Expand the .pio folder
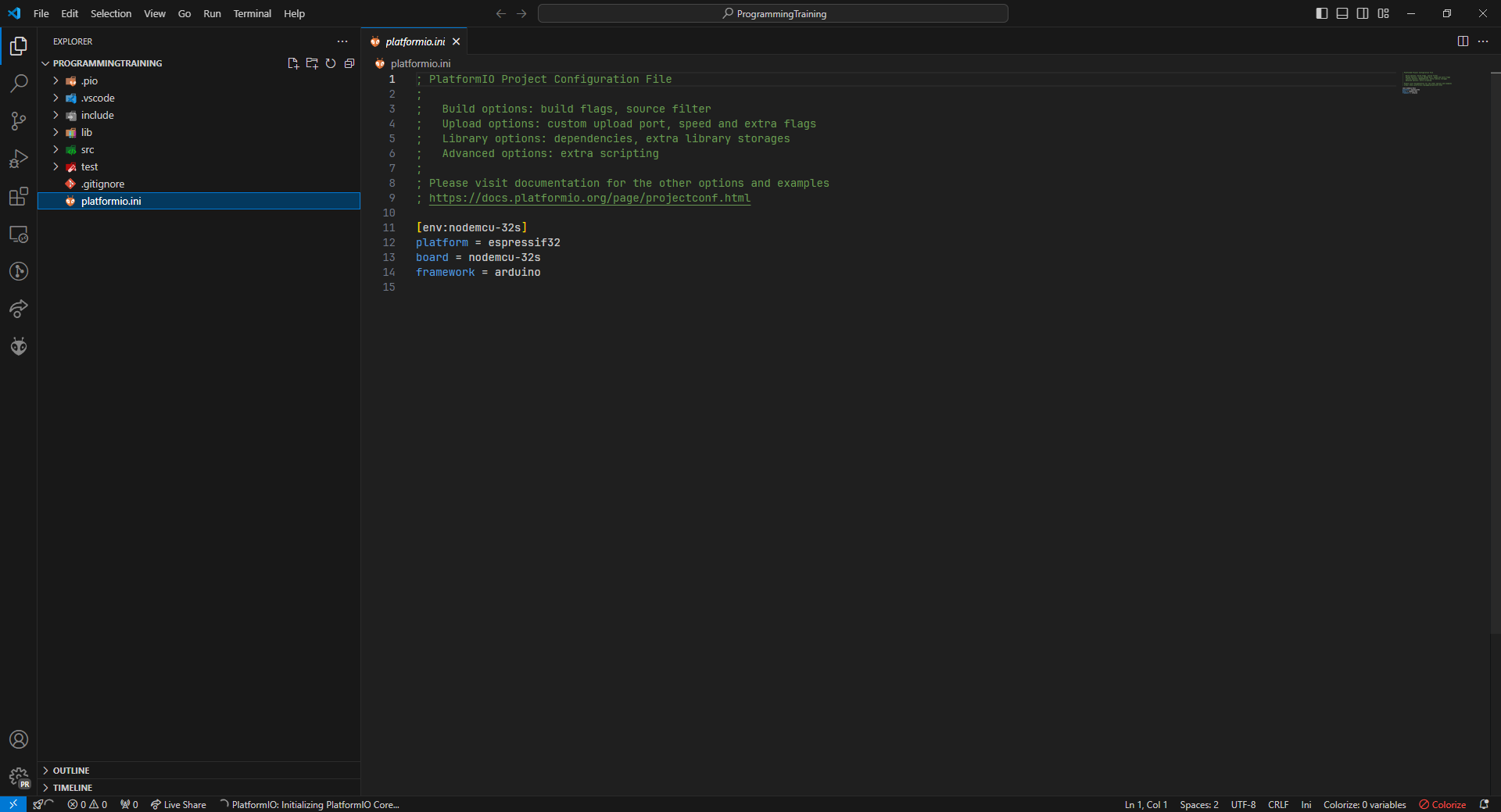Viewport: 1501px width, 812px height. click(199, 80)
